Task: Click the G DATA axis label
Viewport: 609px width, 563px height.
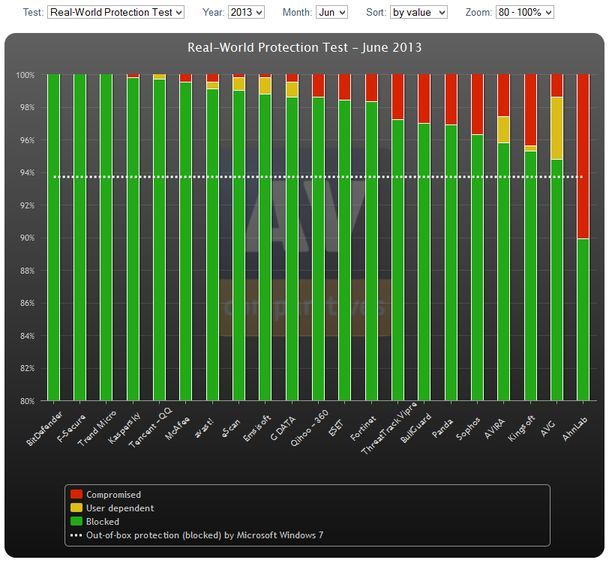Action: pos(283,428)
